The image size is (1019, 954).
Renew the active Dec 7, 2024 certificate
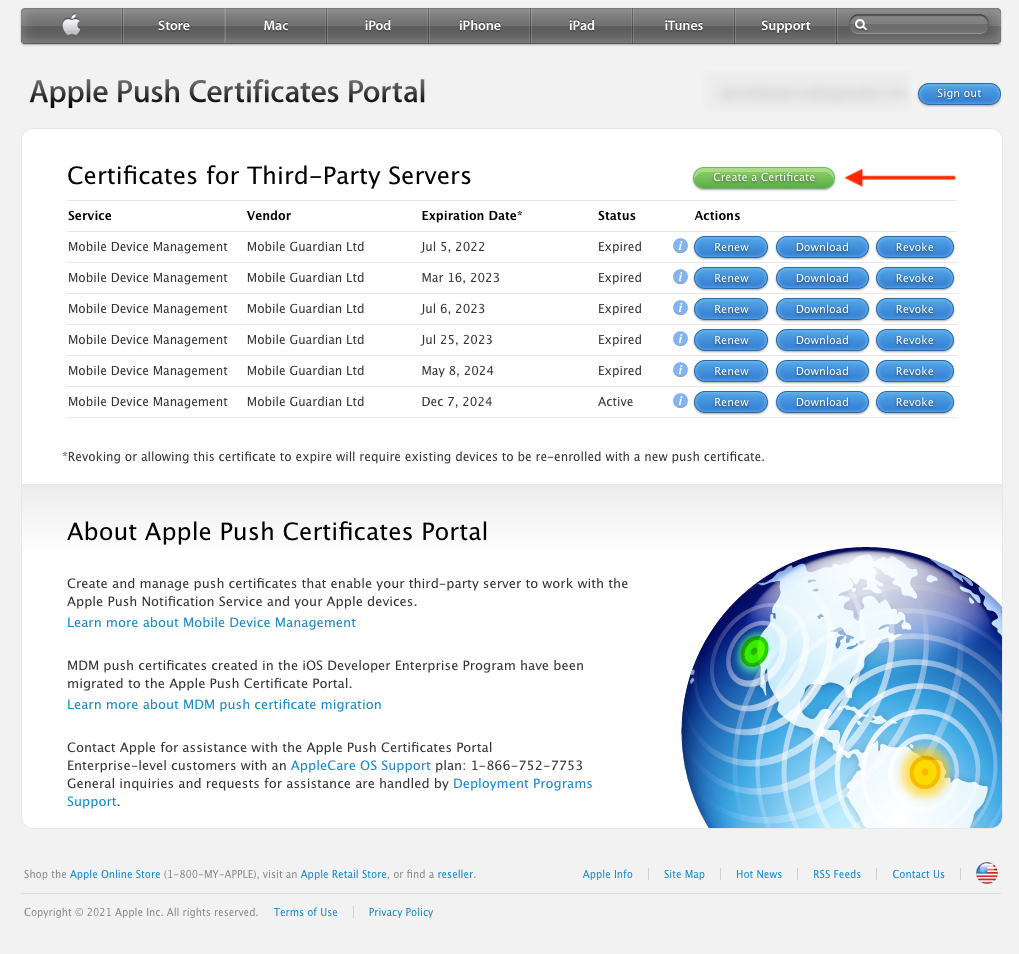[x=731, y=402]
